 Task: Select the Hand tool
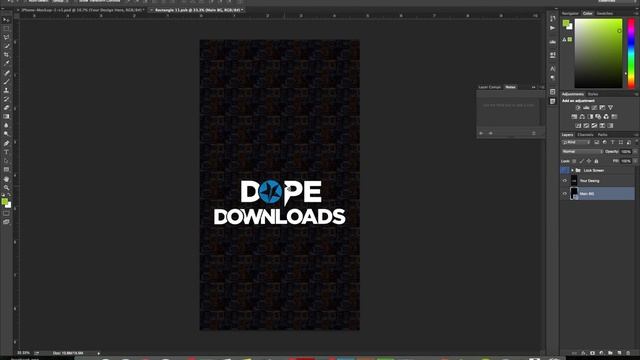point(6,179)
